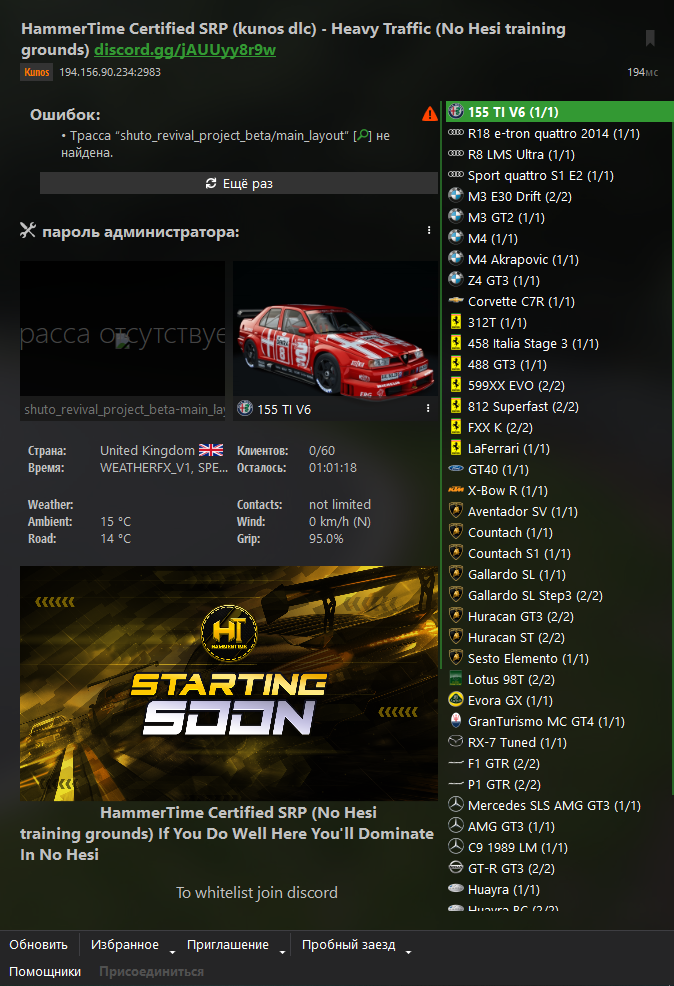
Task: Select Huracan GT3 (2/2) in the car list
Action: click(x=560, y=616)
